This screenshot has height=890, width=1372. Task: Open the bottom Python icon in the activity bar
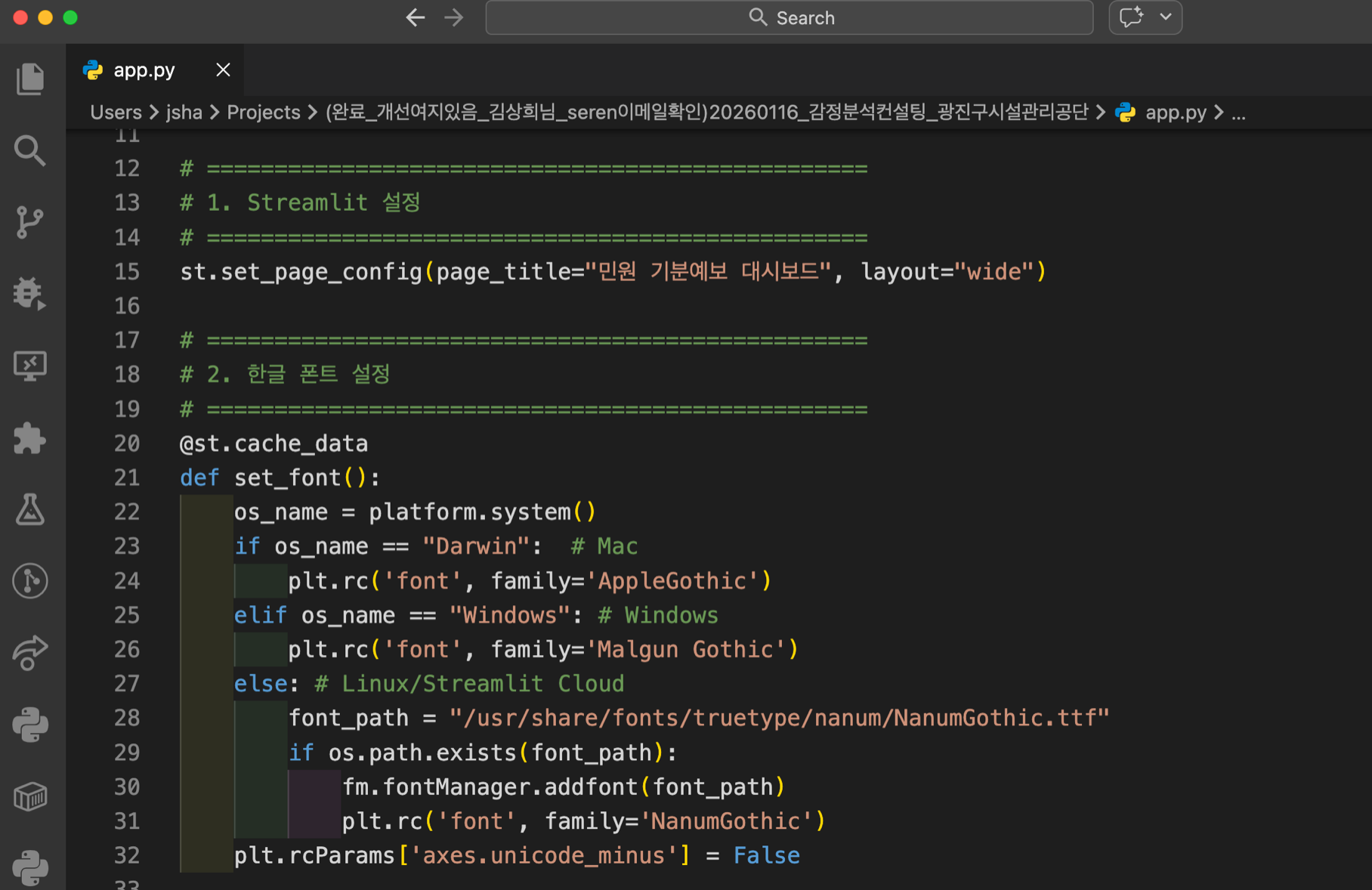click(x=30, y=867)
